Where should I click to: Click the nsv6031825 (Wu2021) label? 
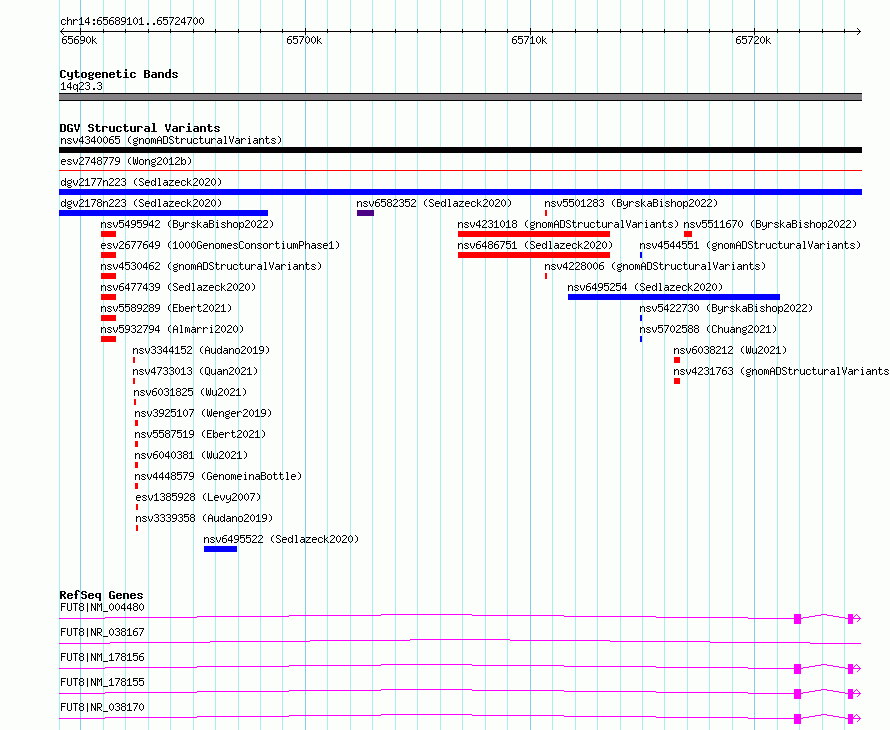[x=190, y=392]
